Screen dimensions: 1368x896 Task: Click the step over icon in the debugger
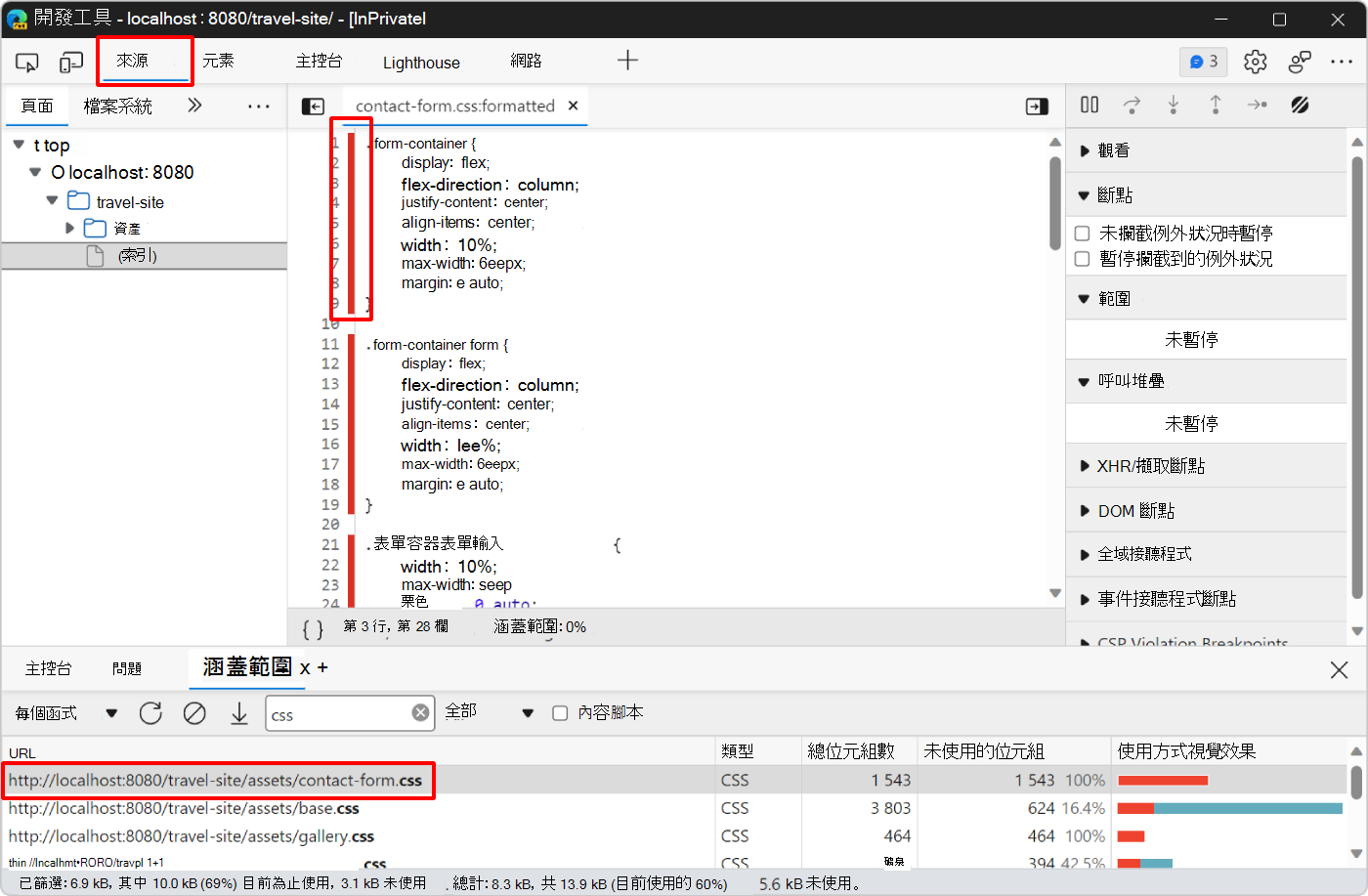coord(1132,104)
